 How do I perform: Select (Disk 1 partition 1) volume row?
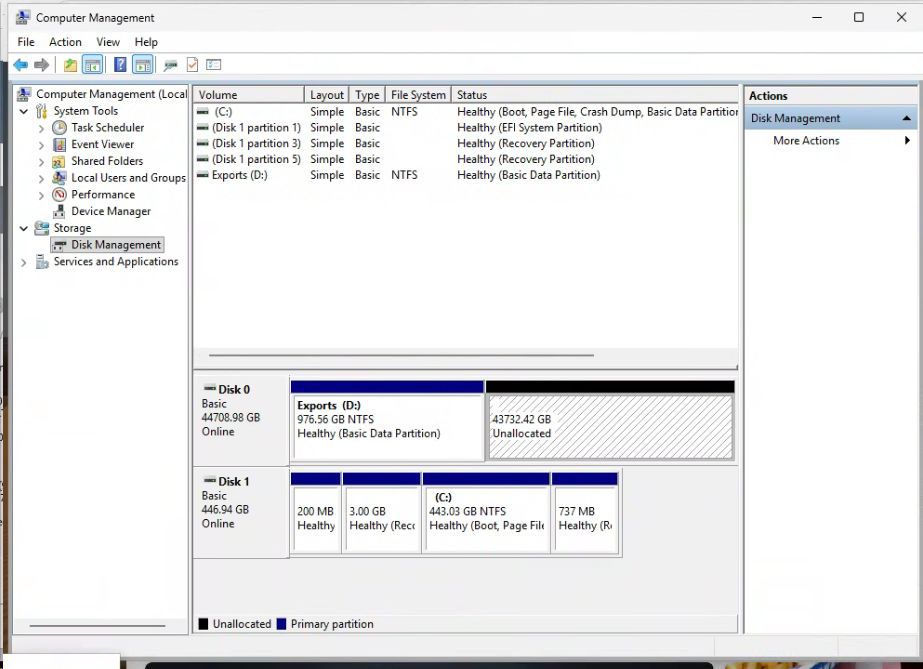[466, 128]
